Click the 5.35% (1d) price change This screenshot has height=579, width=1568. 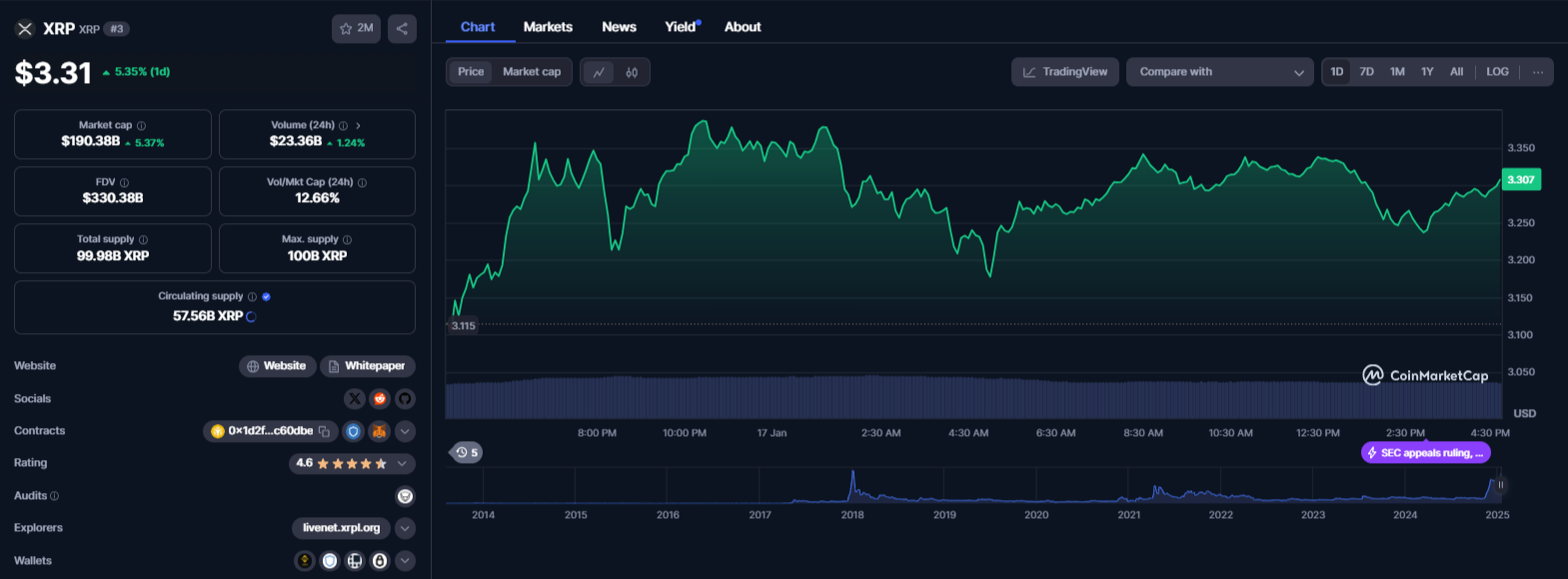coord(136,72)
